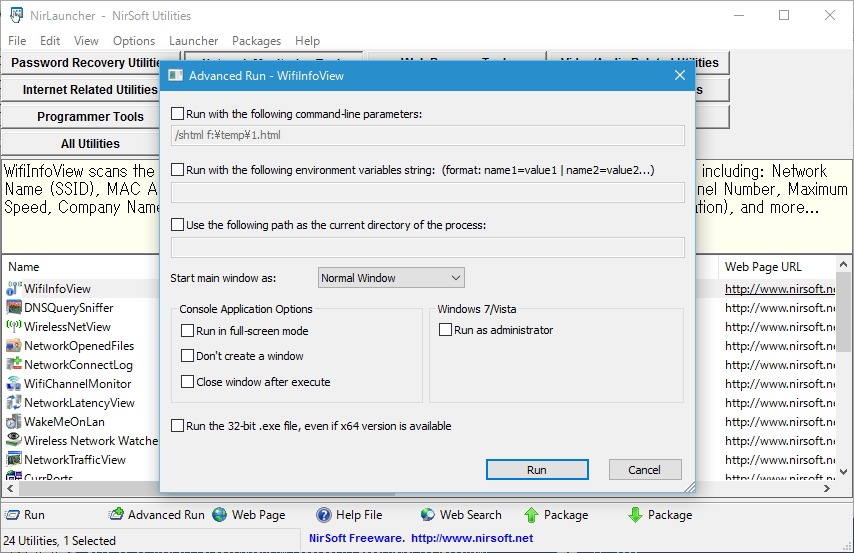Switch to All Utilities group
Viewport: 854px width, 553px height.
click(82, 143)
